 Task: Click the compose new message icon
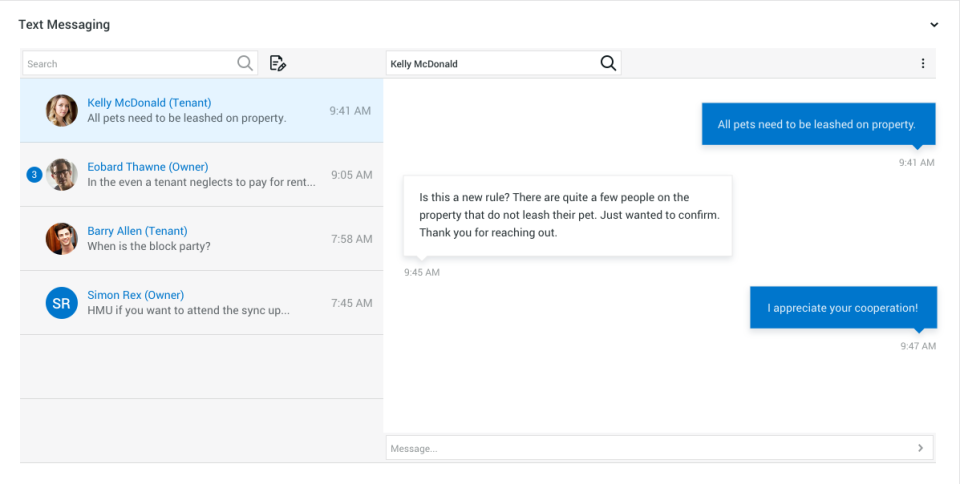click(278, 64)
